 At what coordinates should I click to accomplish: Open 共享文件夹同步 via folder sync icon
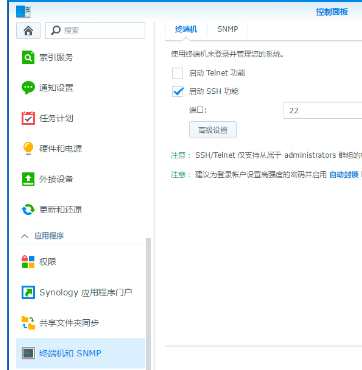pos(28,323)
